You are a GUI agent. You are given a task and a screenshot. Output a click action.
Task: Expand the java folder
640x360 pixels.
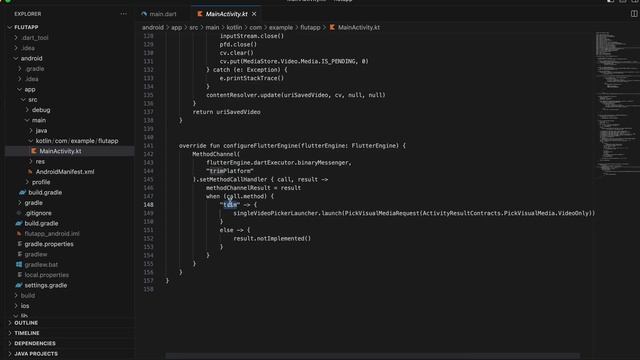tap(31, 131)
